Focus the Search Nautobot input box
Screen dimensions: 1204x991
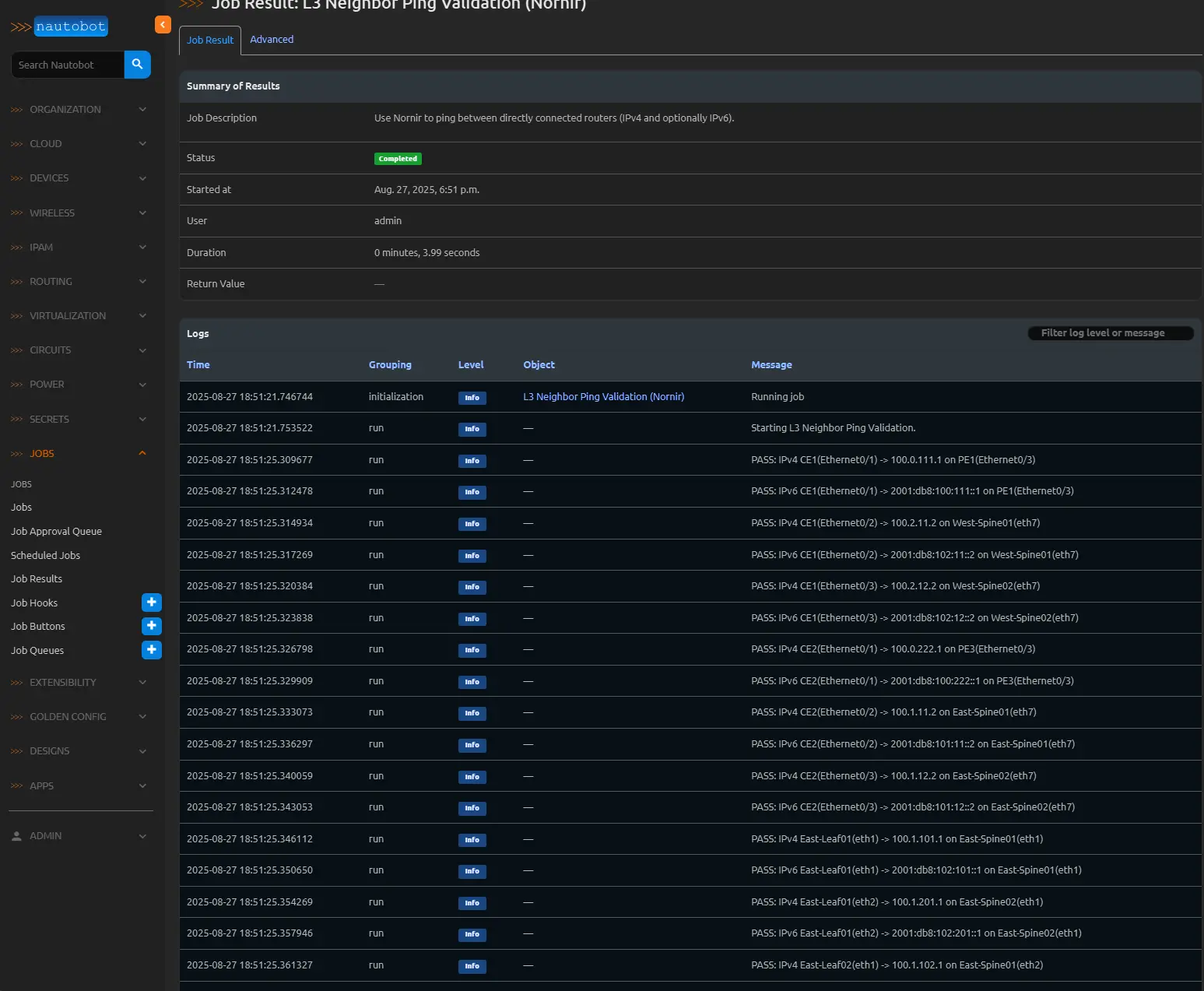[68, 65]
